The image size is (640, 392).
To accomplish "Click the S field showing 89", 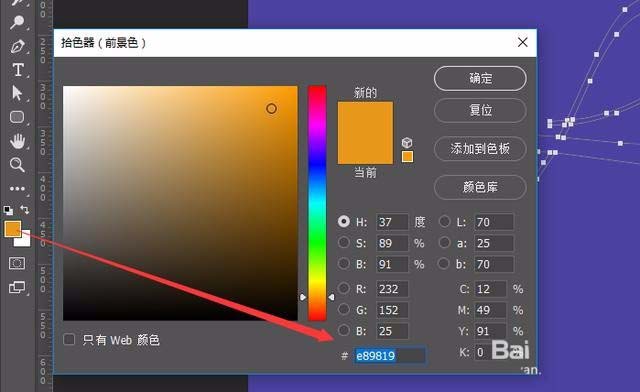I will [x=392, y=243].
